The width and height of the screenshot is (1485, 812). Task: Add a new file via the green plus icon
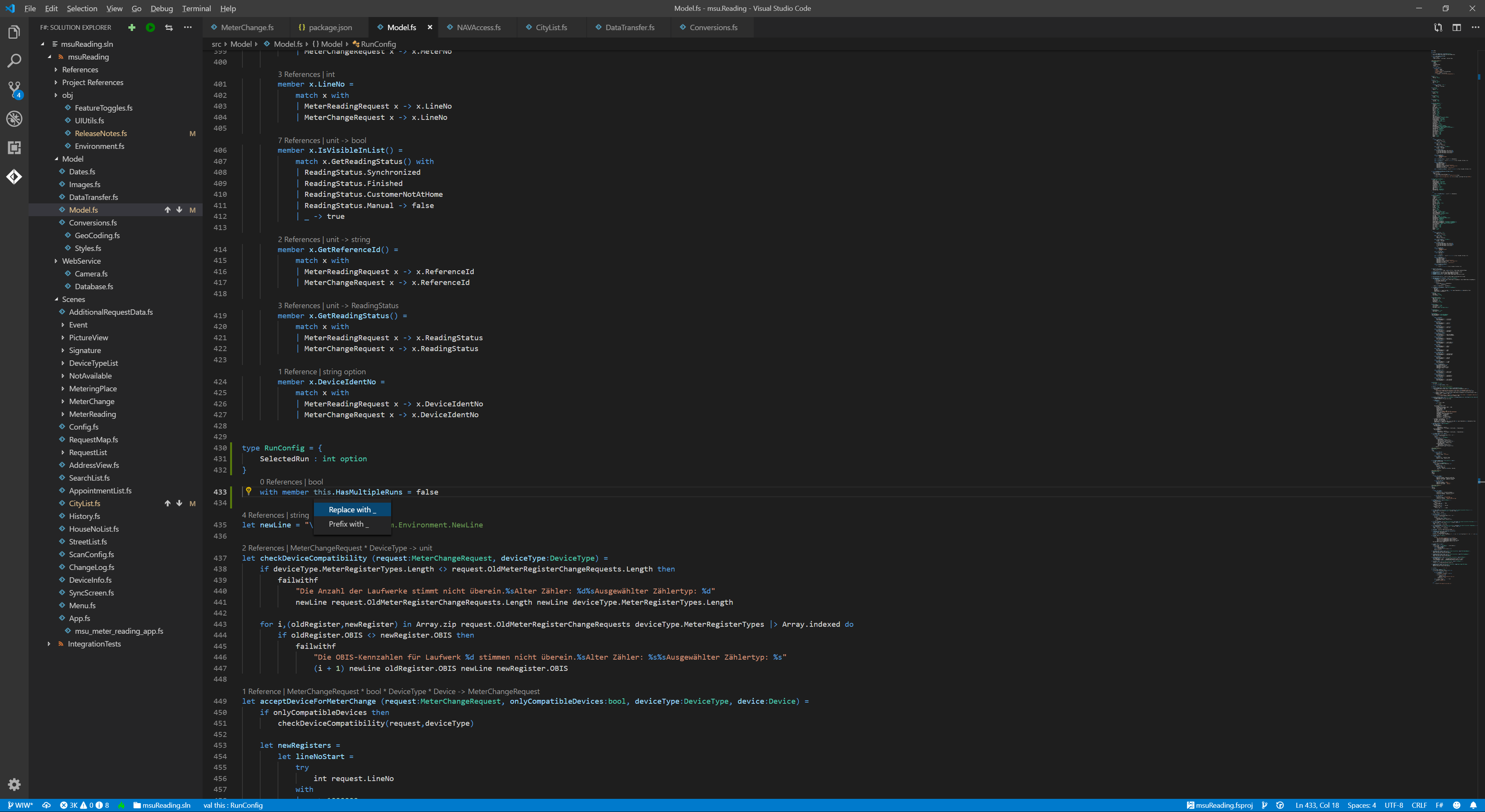(x=131, y=27)
